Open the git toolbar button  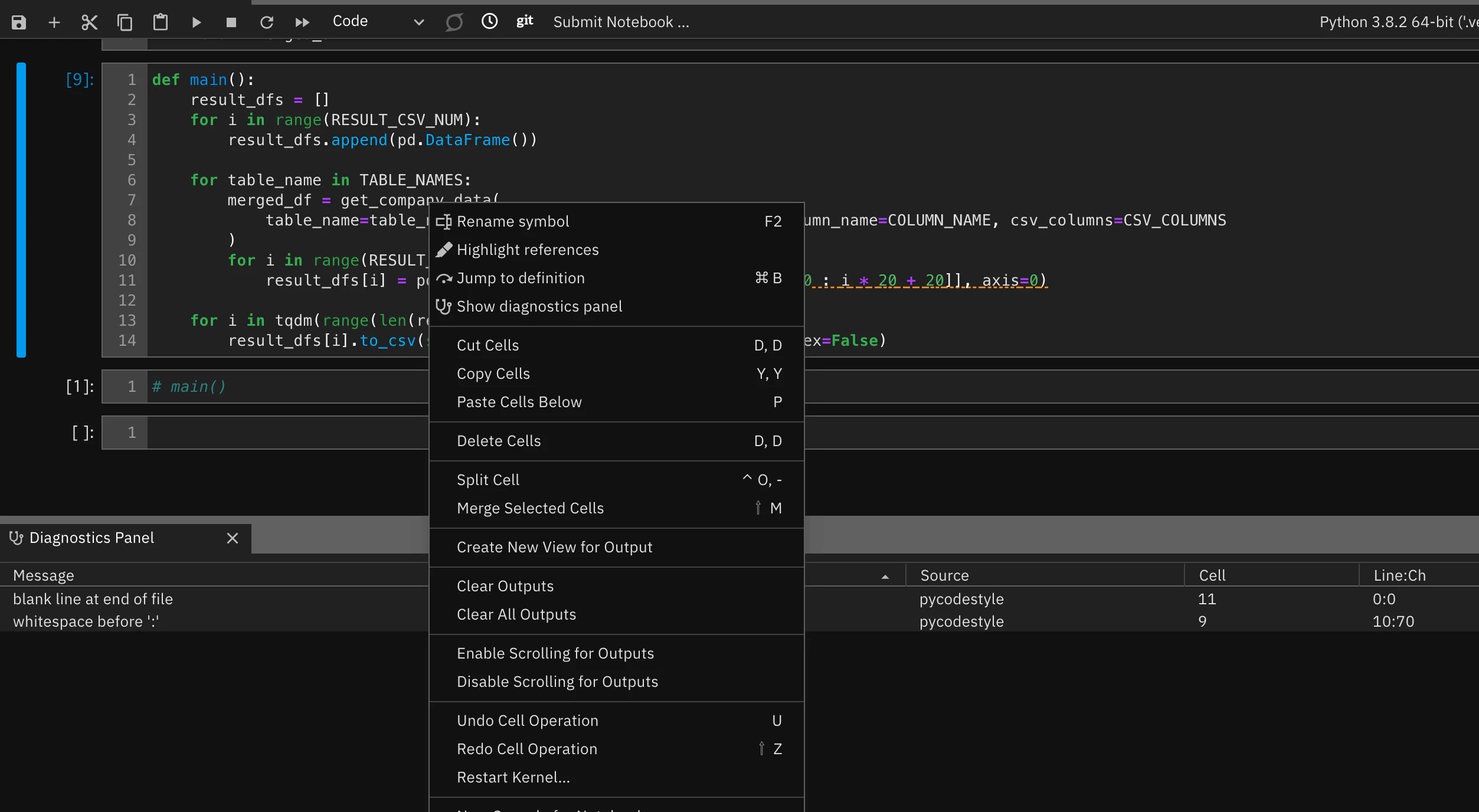pos(525,21)
